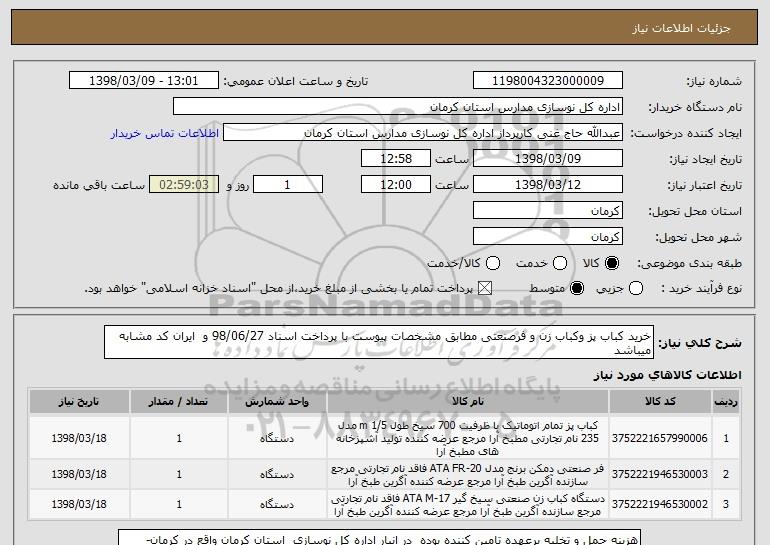The width and height of the screenshot is (770, 545).
Task: Click product code 375222165799​0006
Action: 660,438
